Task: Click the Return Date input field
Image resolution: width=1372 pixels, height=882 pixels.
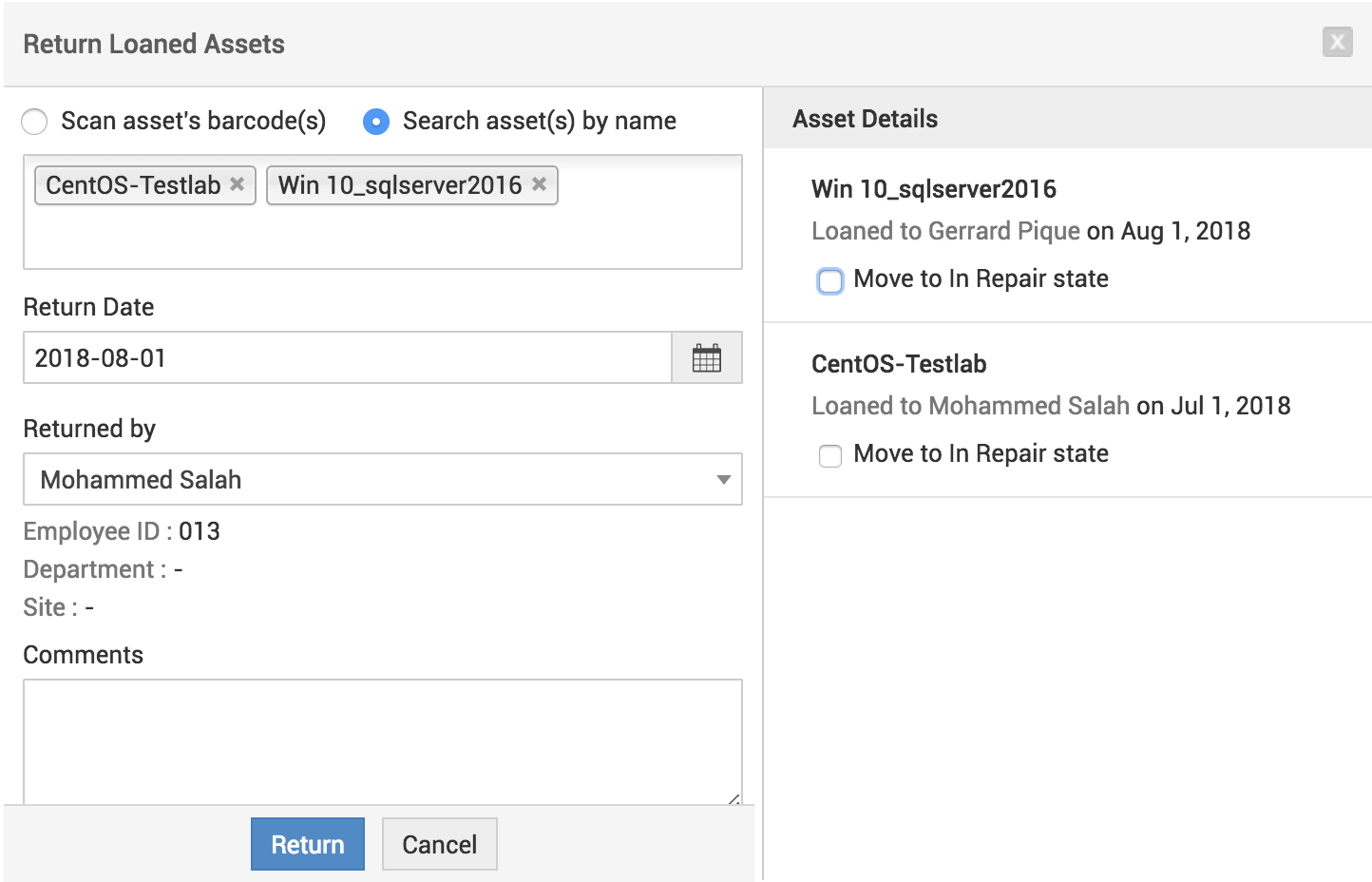Action: tap(347, 358)
